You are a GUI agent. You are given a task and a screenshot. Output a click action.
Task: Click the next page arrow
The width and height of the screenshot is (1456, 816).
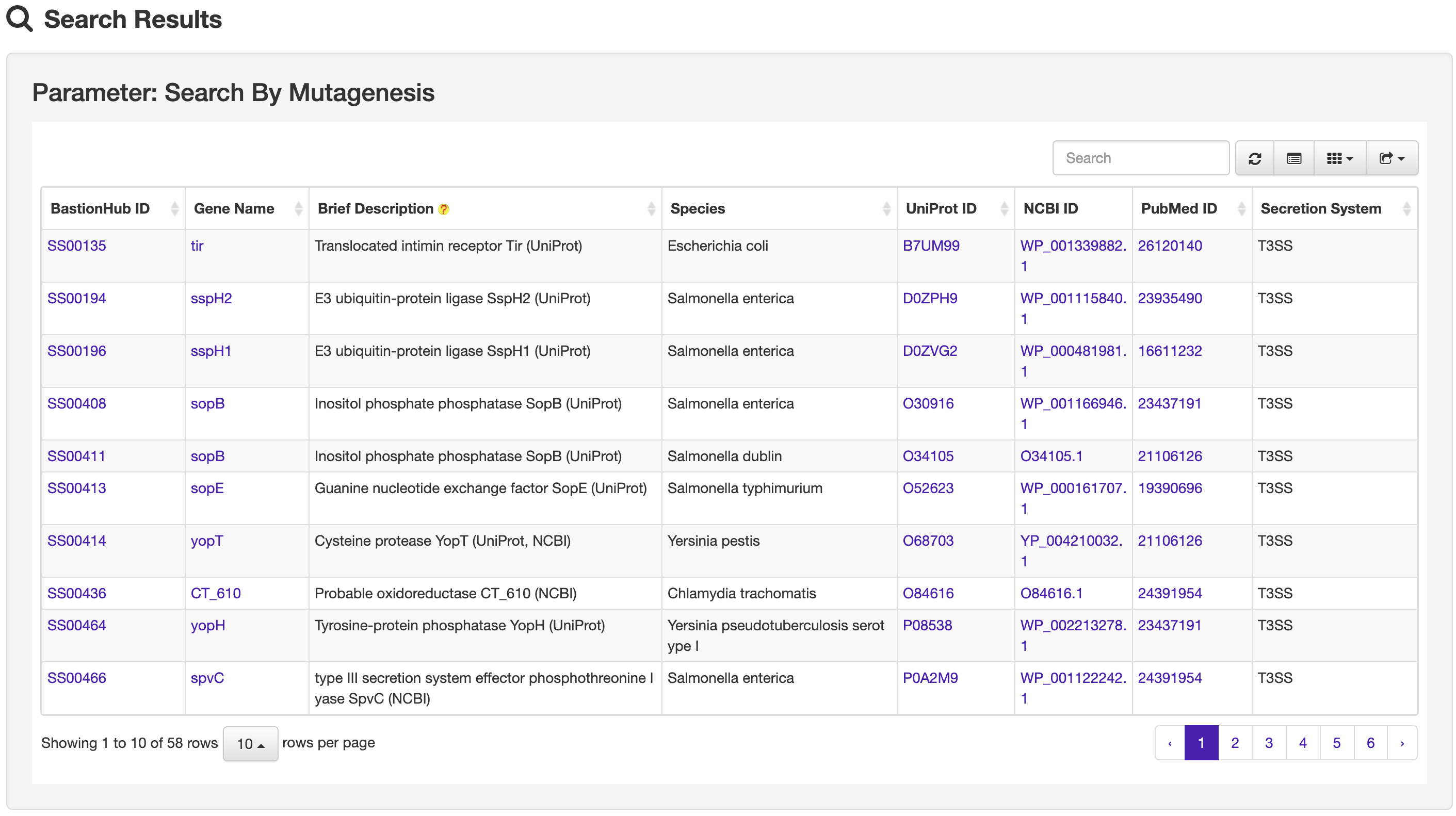[x=1402, y=743]
